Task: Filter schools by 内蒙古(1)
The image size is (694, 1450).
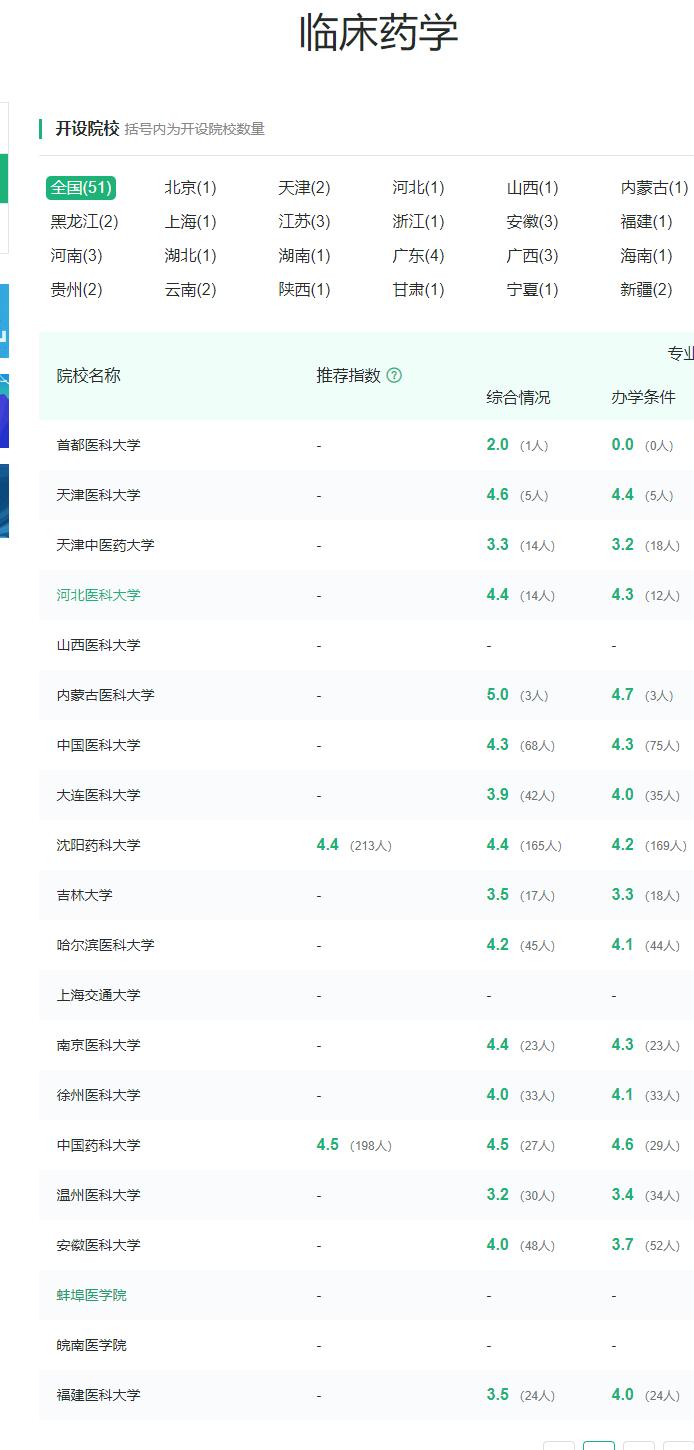Action: 654,188
